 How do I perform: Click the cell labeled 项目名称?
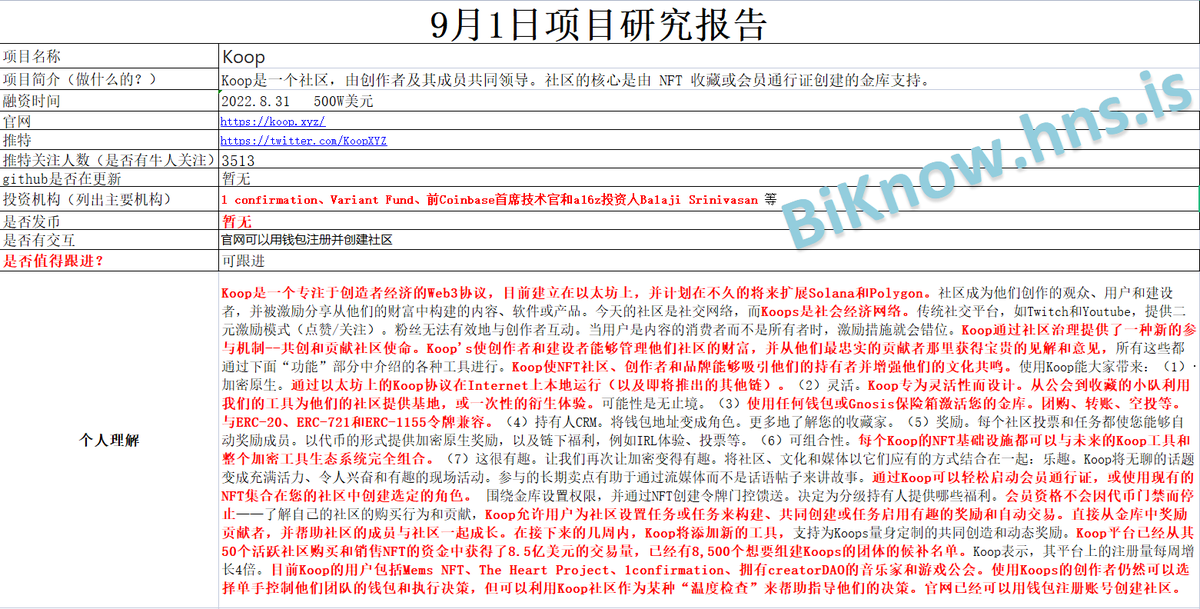109,57
